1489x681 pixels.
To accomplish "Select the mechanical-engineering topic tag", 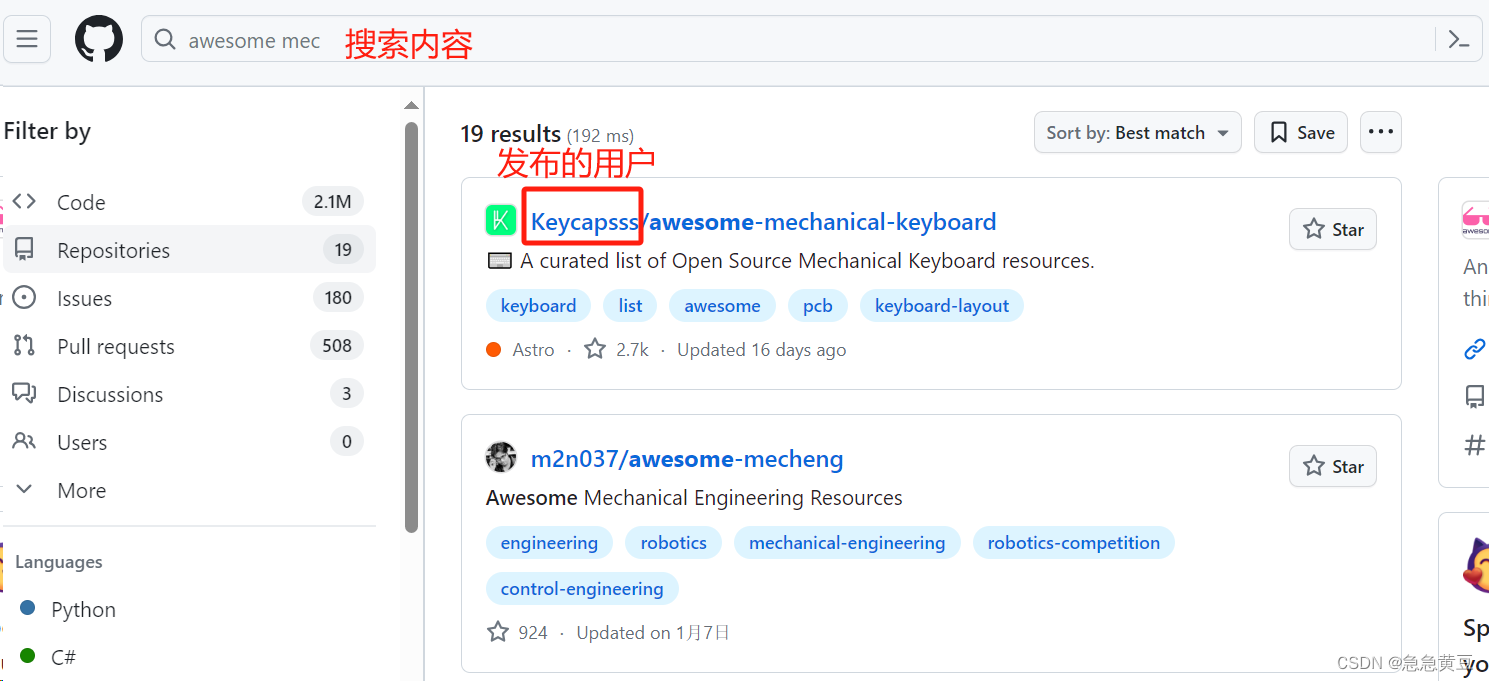I will (847, 543).
